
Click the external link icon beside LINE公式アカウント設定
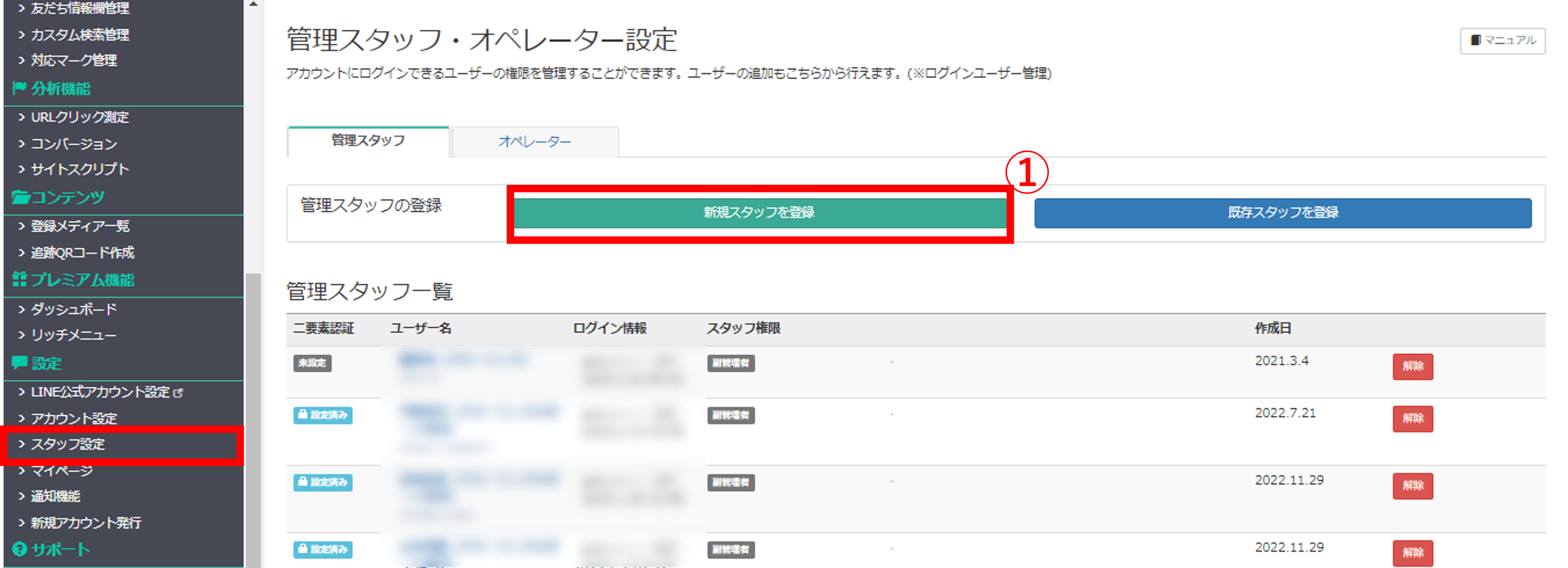[178, 393]
